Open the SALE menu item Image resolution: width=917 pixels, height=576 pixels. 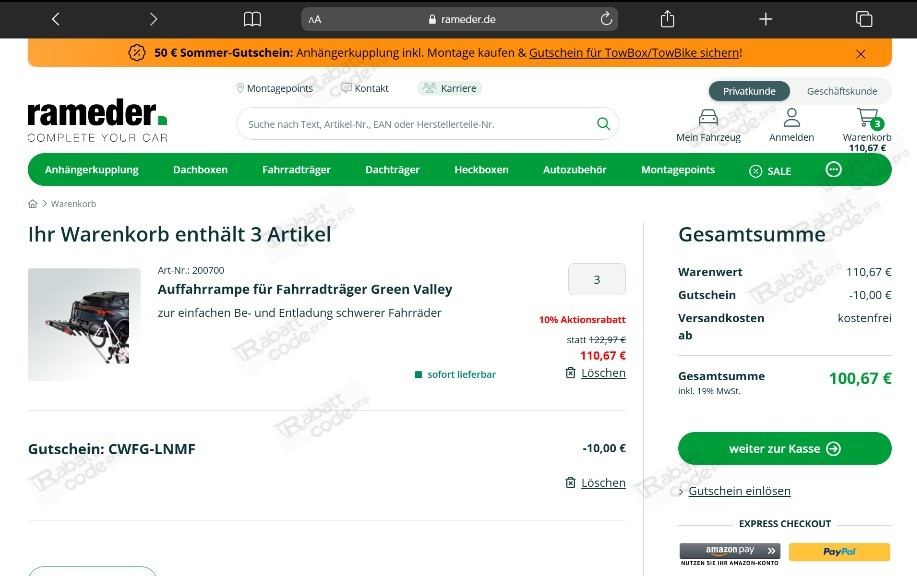pos(770,171)
